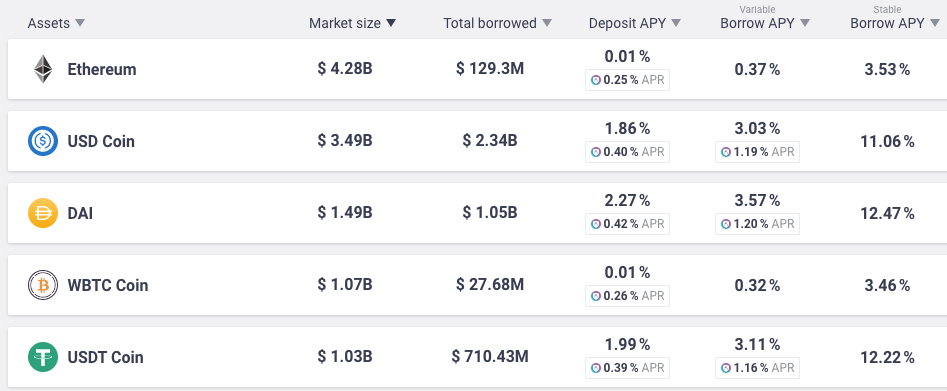
Task: Click USDT Coin 1.16% borrow APR badge
Action: [x=757, y=367]
